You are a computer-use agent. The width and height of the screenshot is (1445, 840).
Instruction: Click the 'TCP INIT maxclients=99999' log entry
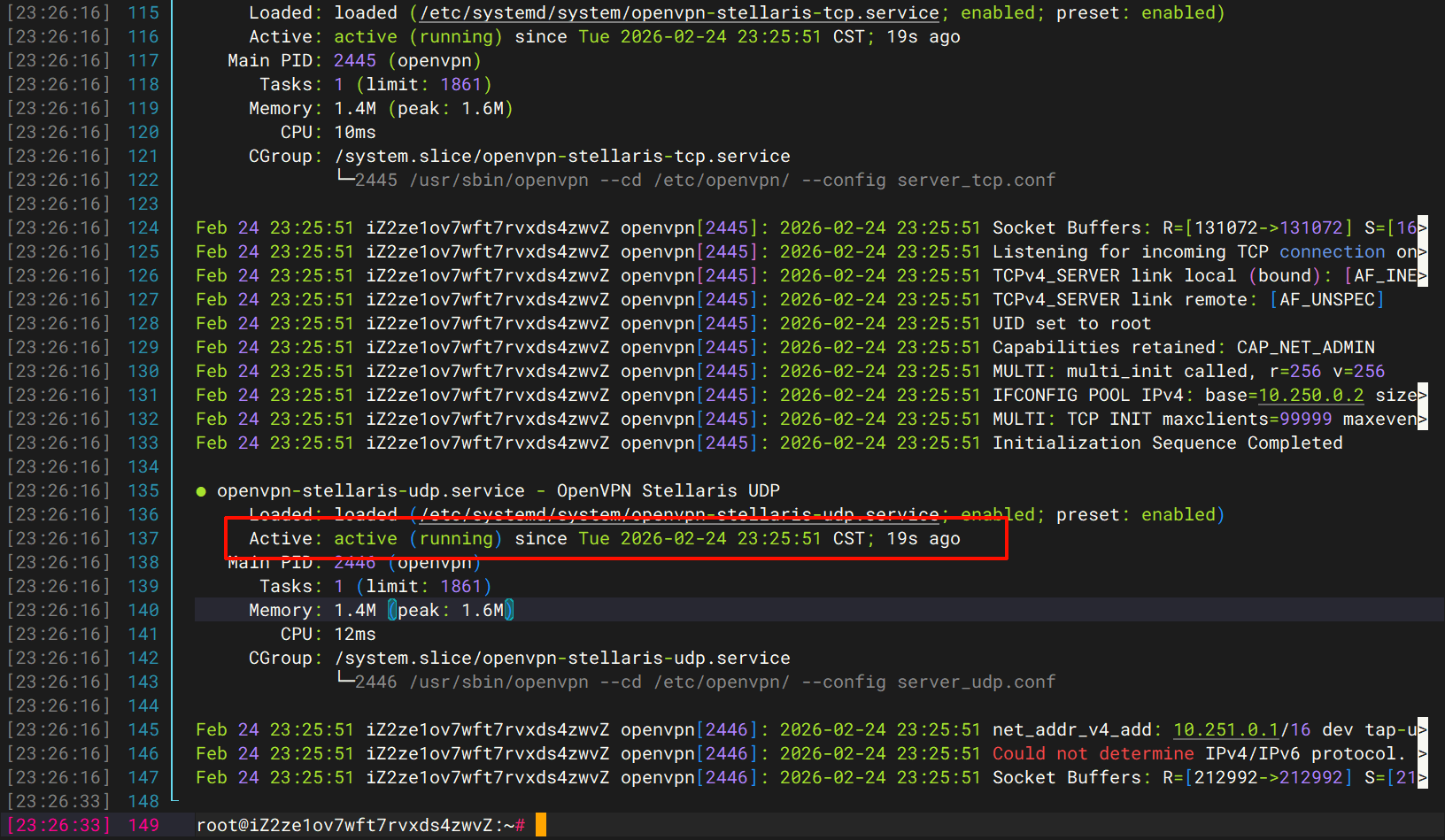pyautogui.click(x=1205, y=420)
